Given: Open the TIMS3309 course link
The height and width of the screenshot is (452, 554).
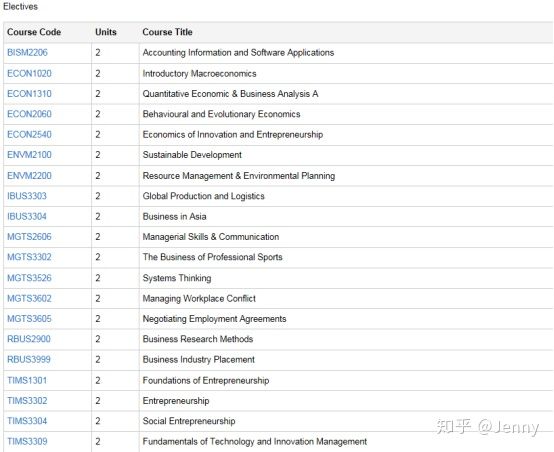Looking at the screenshot, I should pyautogui.click(x=27, y=441).
